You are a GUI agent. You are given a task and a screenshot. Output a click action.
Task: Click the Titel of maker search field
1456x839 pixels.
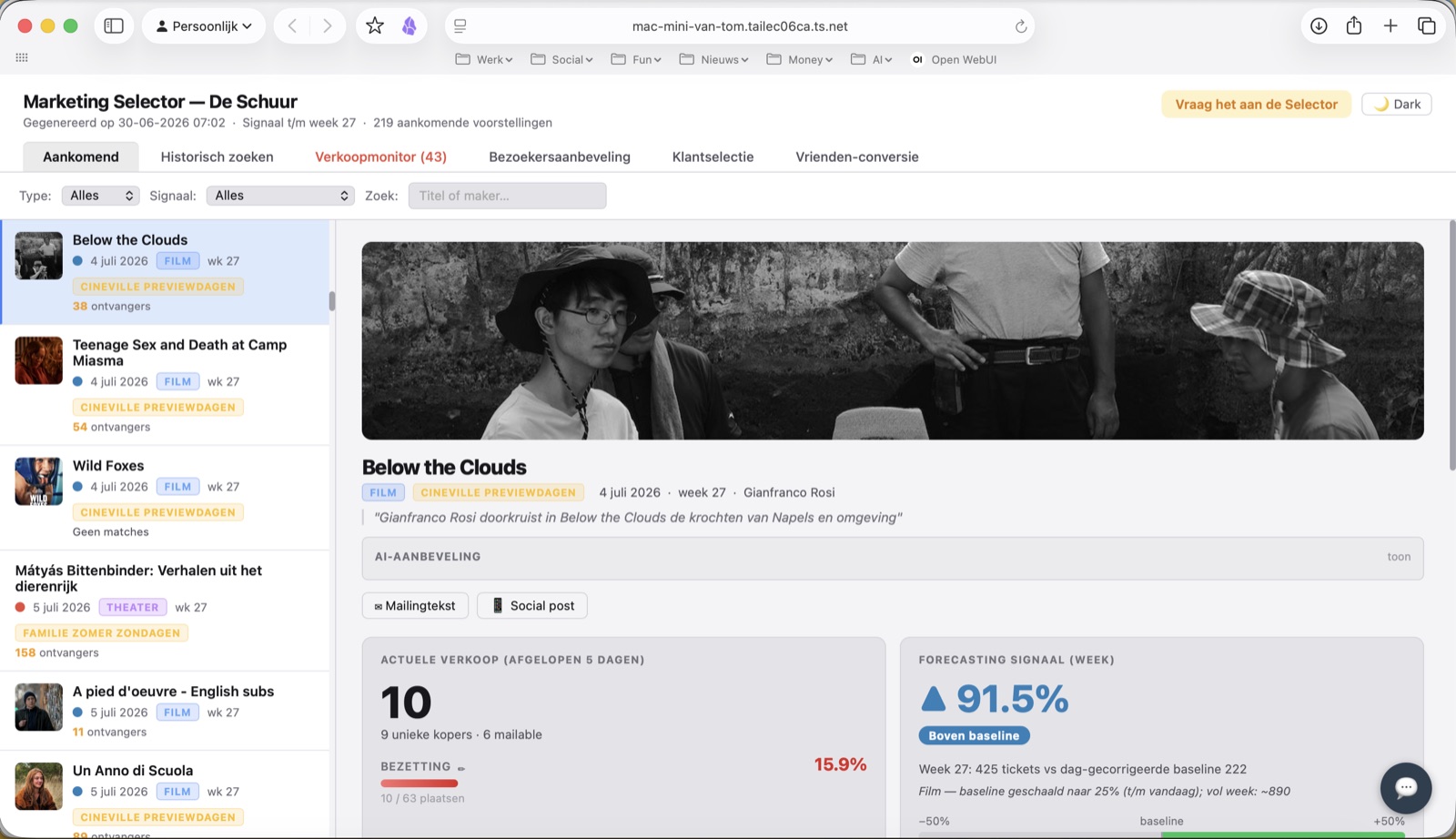507,196
